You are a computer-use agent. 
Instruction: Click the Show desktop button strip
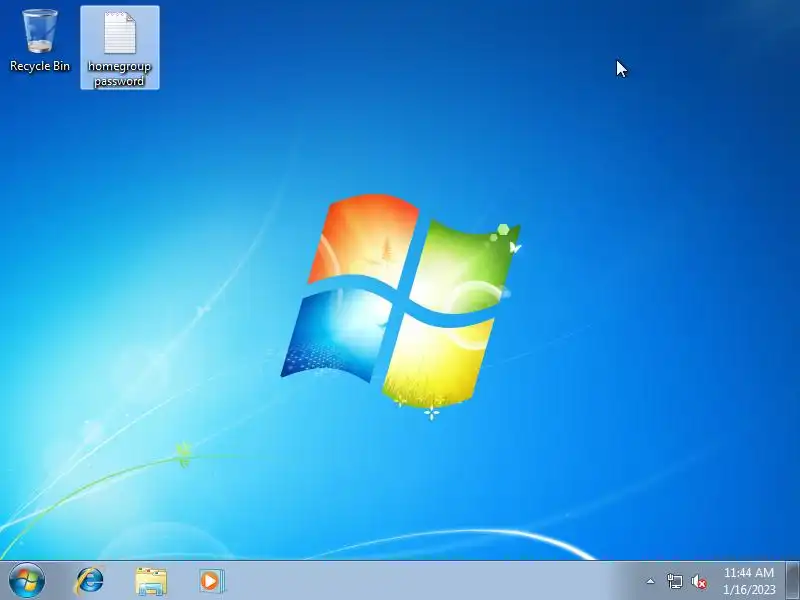click(792, 581)
